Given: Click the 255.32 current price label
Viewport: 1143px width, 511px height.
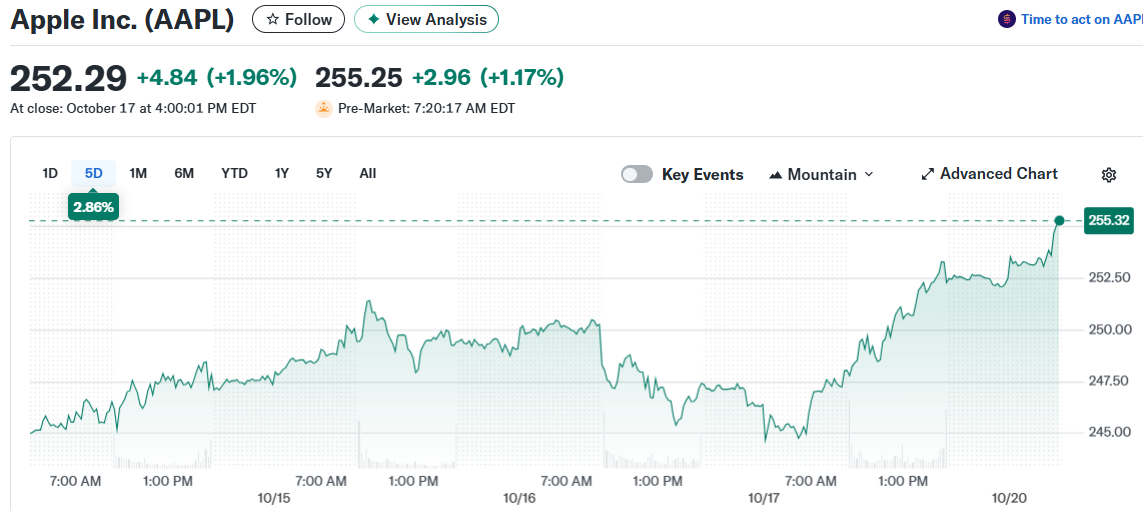Looking at the screenshot, I should (x=1107, y=220).
